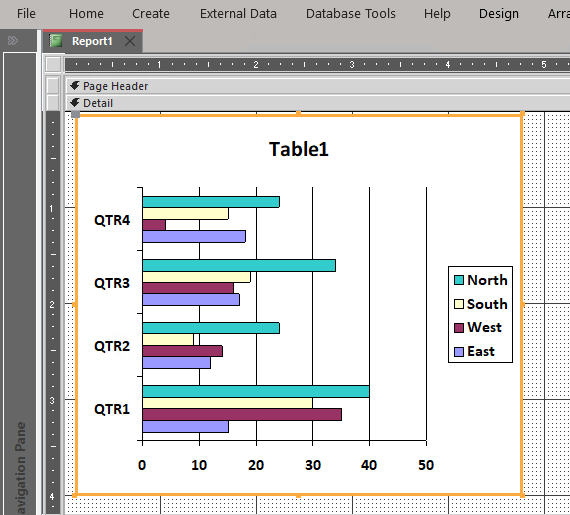Click the North legend label

pyautogui.click(x=487, y=280)
